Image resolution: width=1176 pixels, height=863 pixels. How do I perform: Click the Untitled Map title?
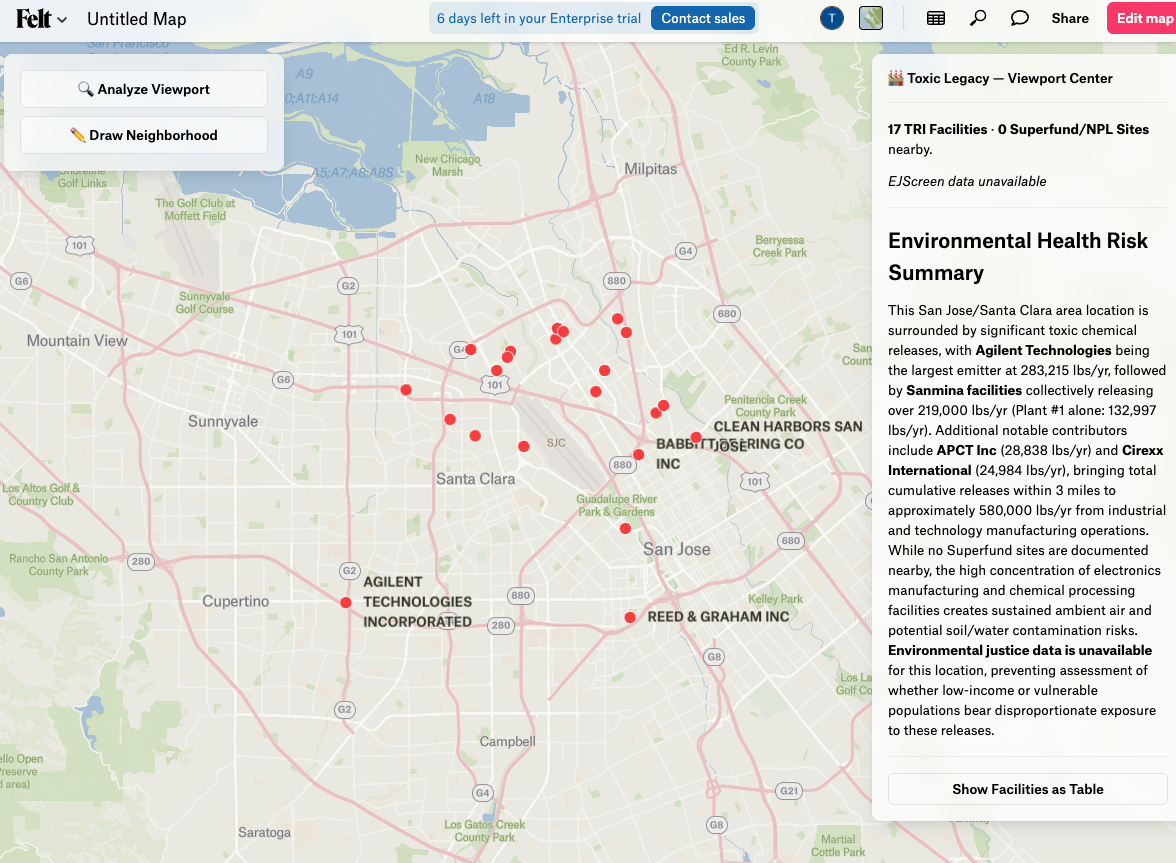136,19
